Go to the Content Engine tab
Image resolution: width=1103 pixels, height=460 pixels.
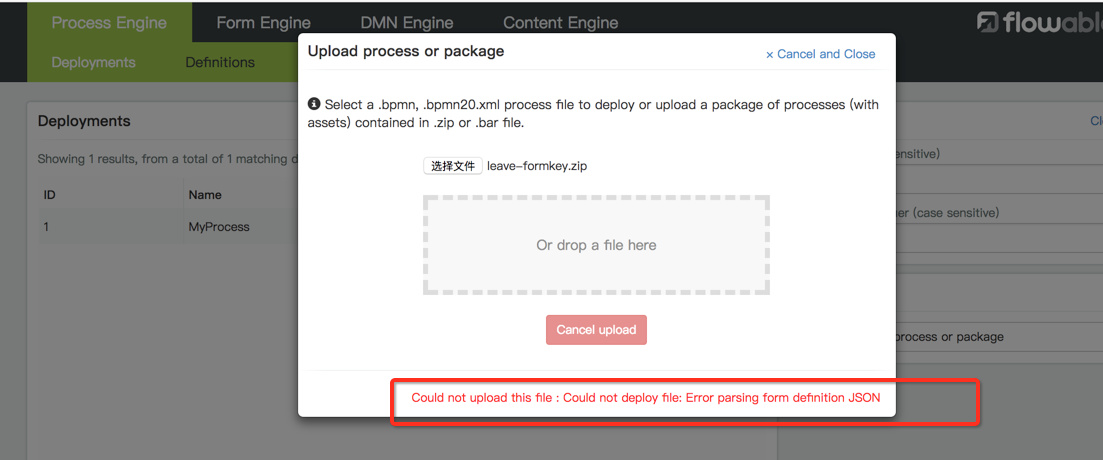point(560,22)
